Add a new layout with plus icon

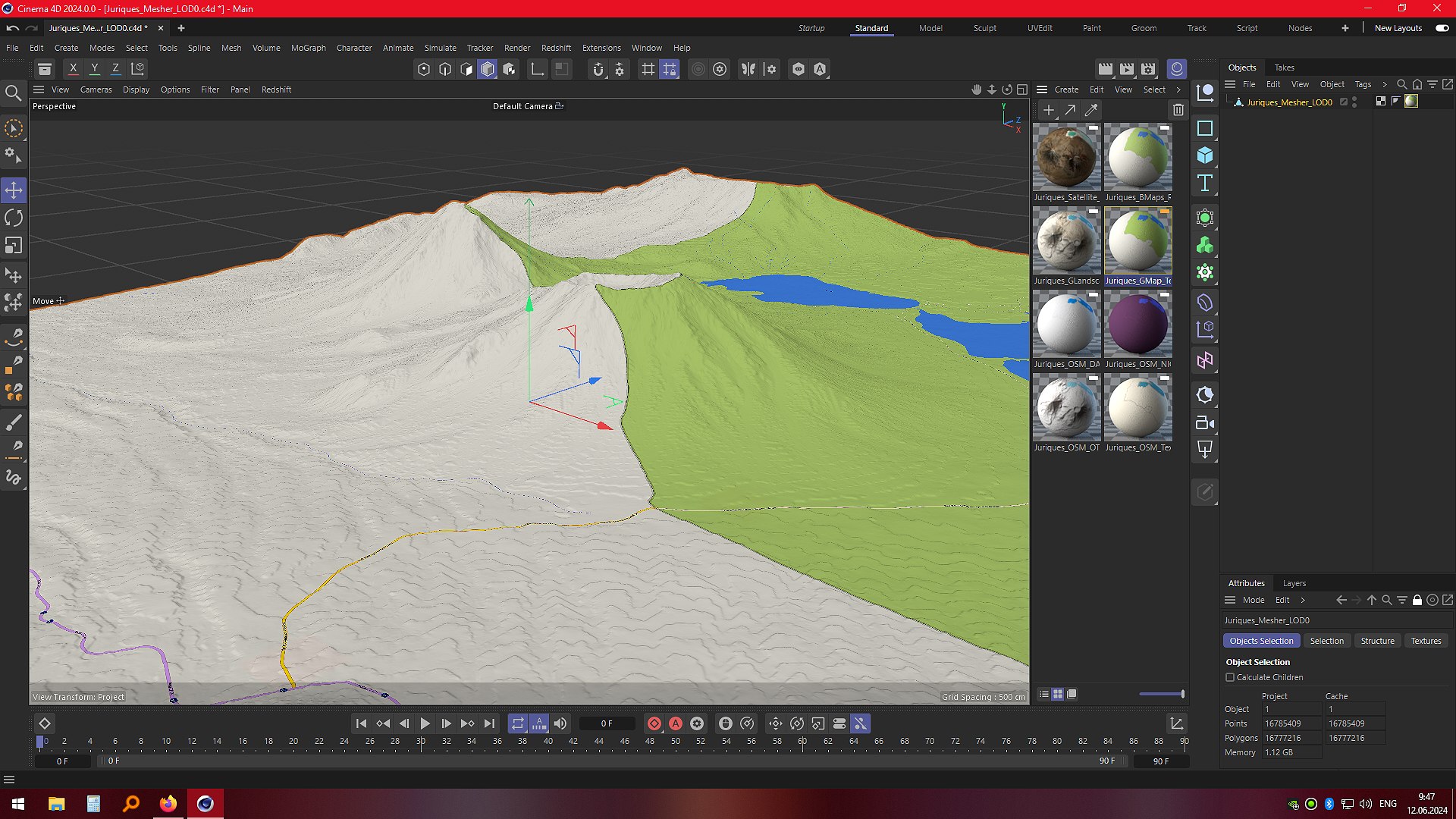click(x=1345, y=28)
